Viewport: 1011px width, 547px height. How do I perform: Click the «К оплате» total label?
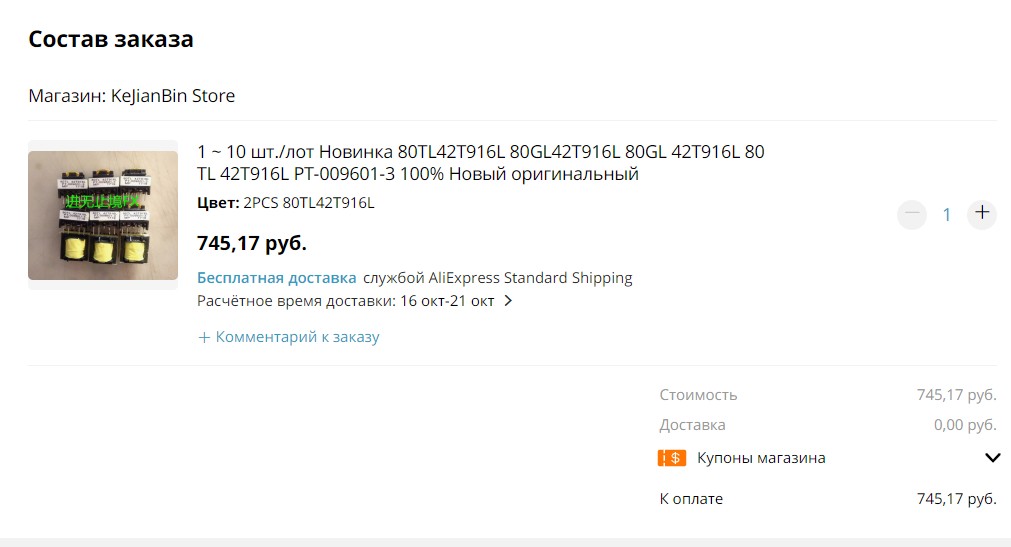[x=690, y=499]
